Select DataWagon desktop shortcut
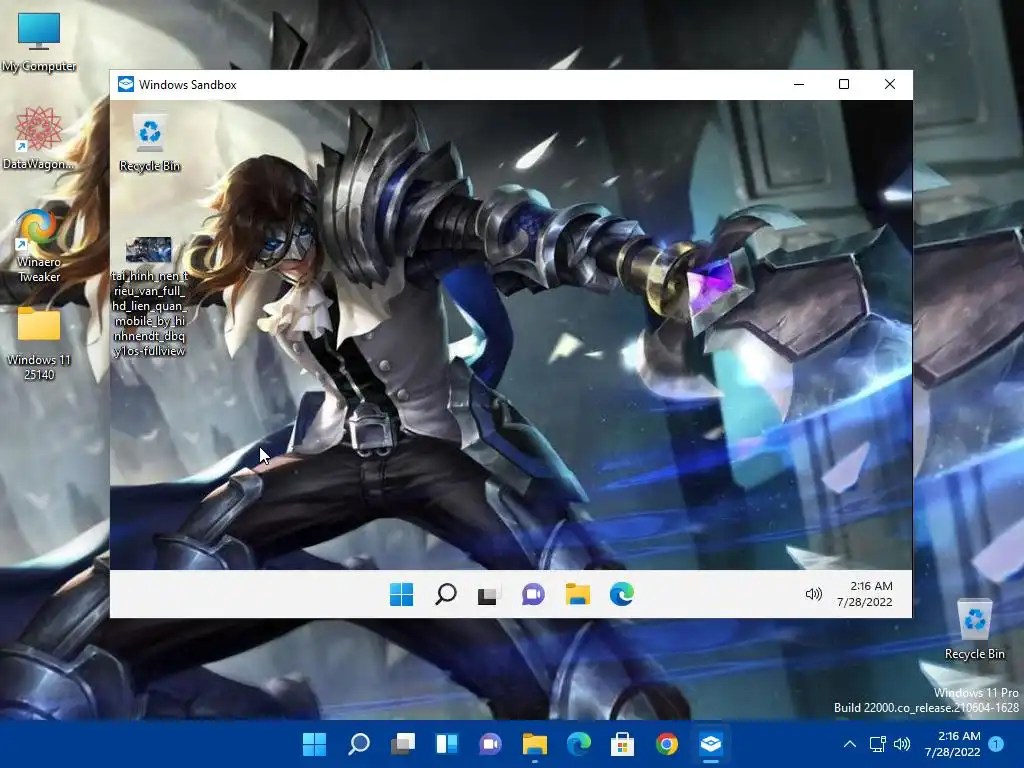The height and width of the screenshot is (768, 1024). (39, 138)
